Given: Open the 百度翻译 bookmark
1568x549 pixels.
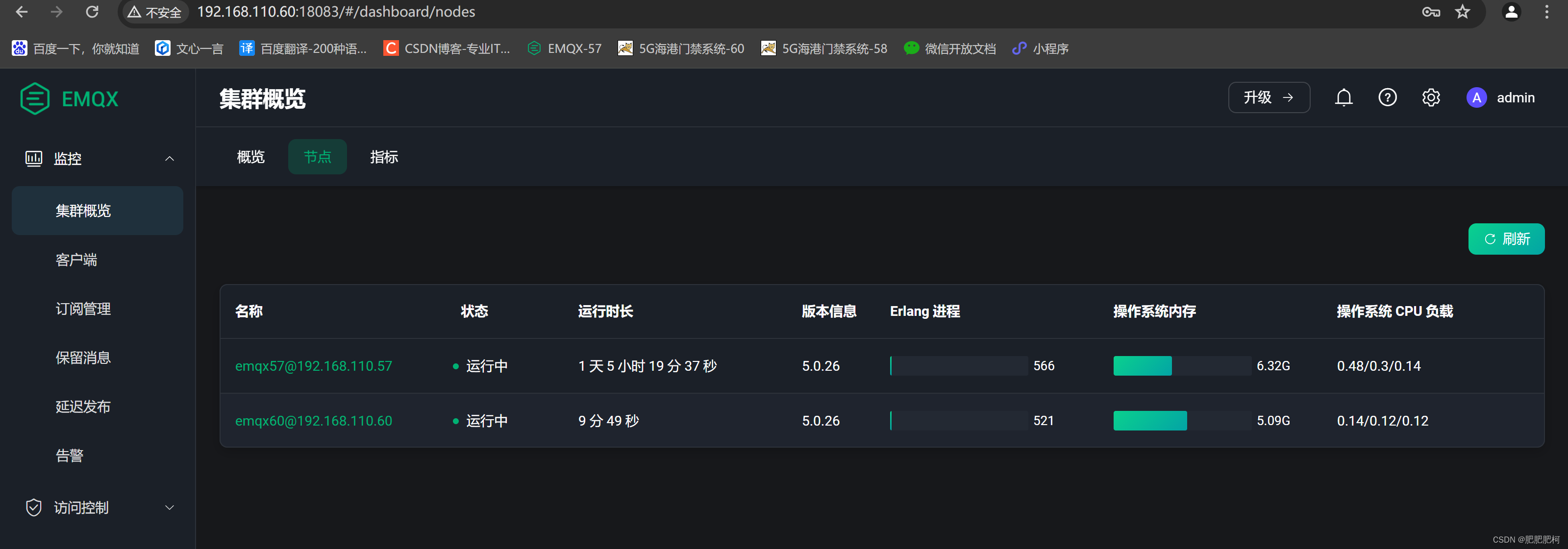Looking at the screenshot, I should (303, 48).
